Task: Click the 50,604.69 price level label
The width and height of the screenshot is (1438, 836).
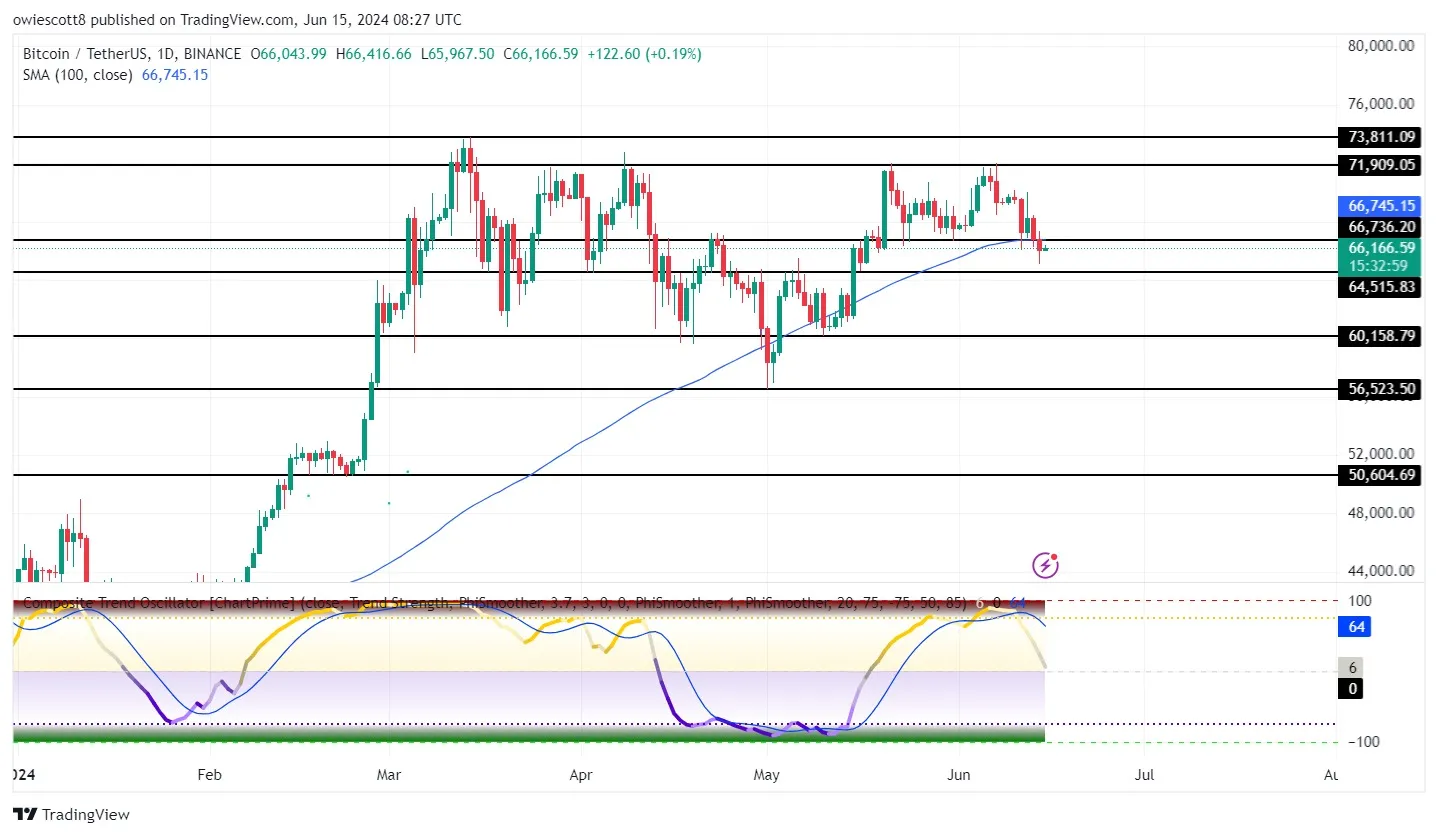Action: point(1380,475)
